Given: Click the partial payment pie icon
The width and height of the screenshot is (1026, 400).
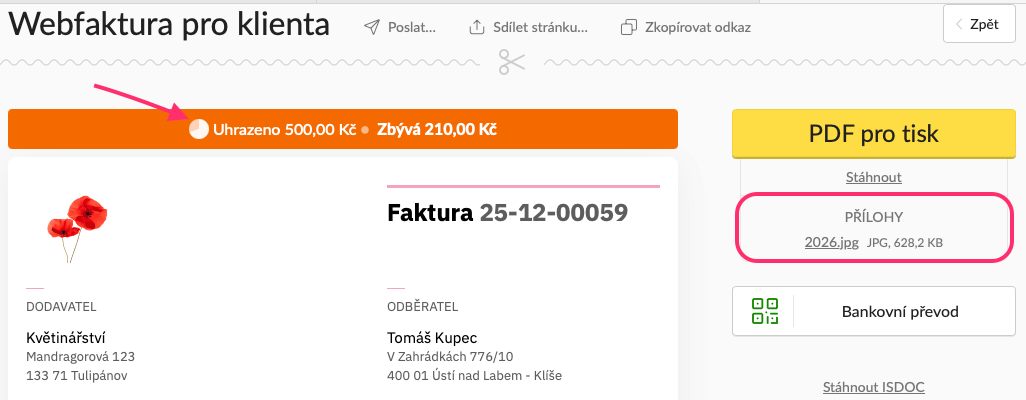Looking at the screenshot, I should point(199,130).
